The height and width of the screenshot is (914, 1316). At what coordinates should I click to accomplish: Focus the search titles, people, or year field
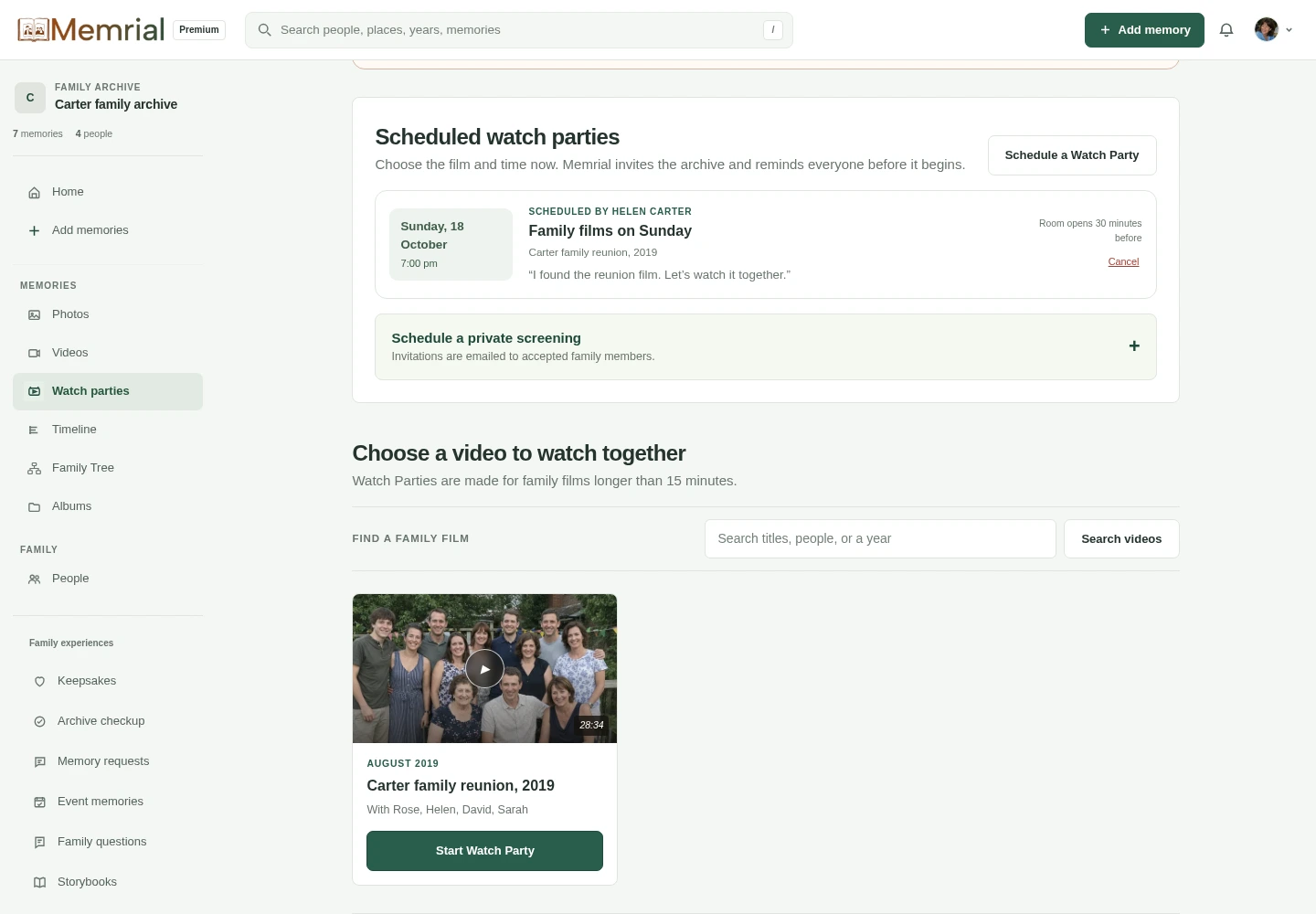point(880,539)
